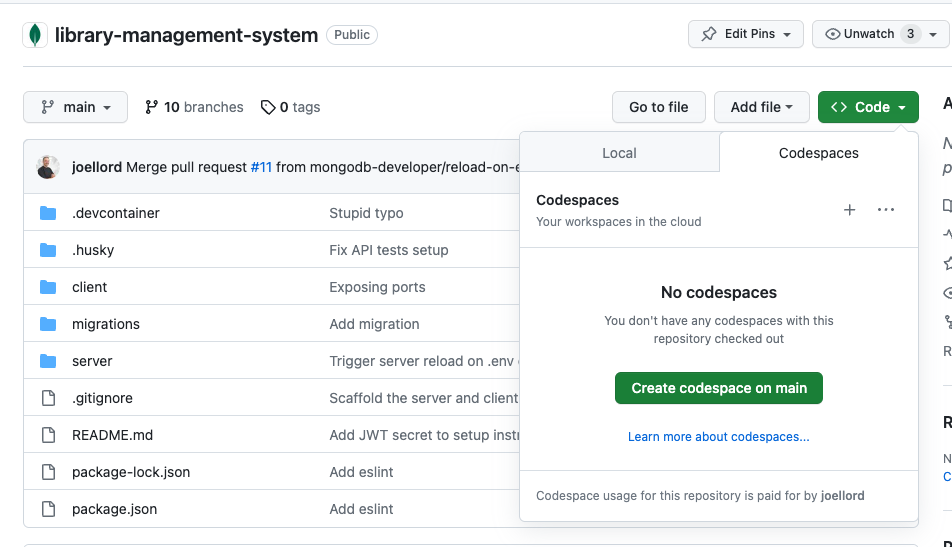Viewport: 952px width, 547px height.
Task: Open the migrations folder
Action: (x=106, y=324)
